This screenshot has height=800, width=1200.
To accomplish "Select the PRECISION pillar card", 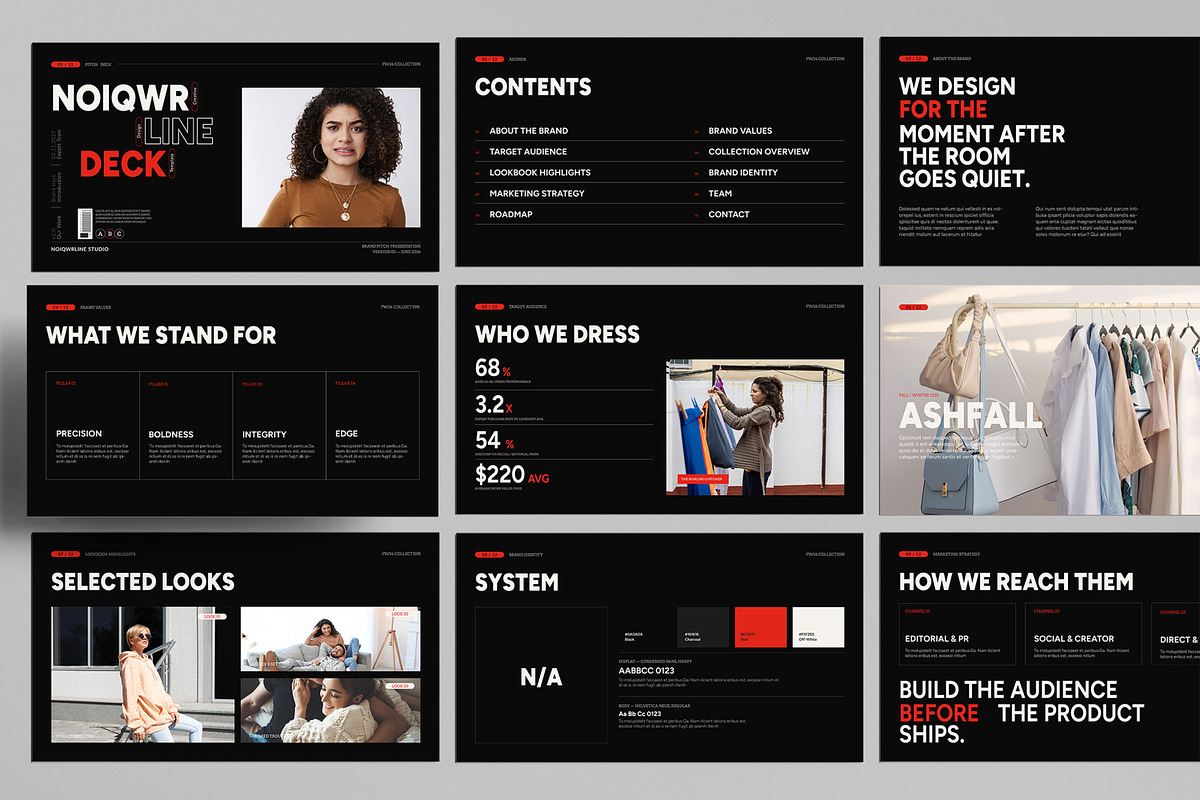I will coord(93,425).
